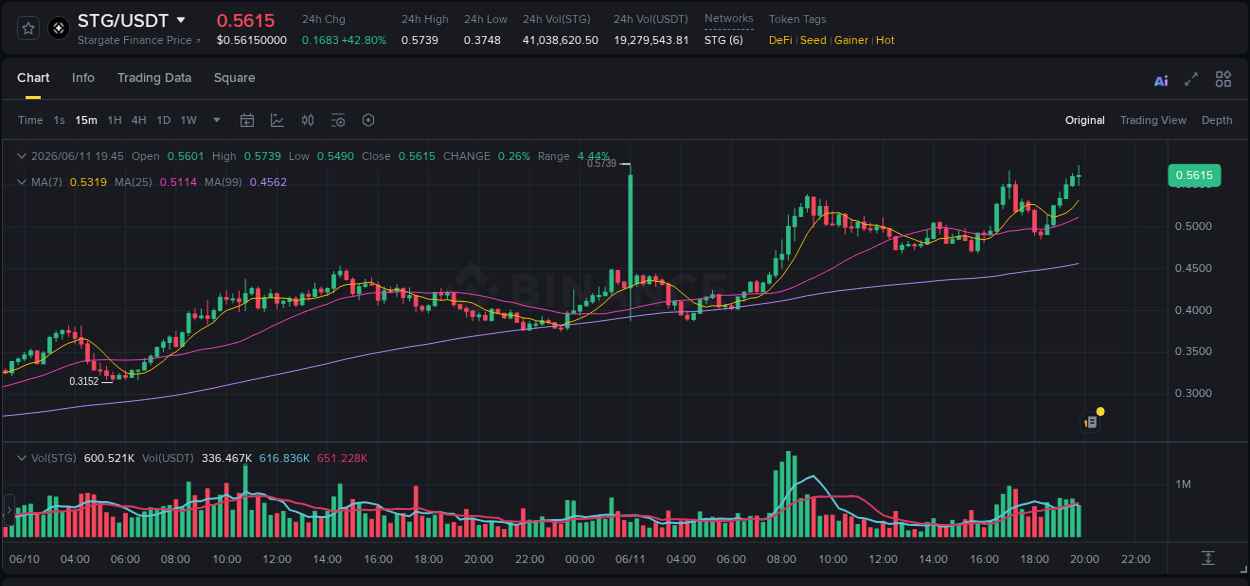Open the technical indicators line chart icon
The width and height of the screenshot is (1250, 586).
point(277,120)
